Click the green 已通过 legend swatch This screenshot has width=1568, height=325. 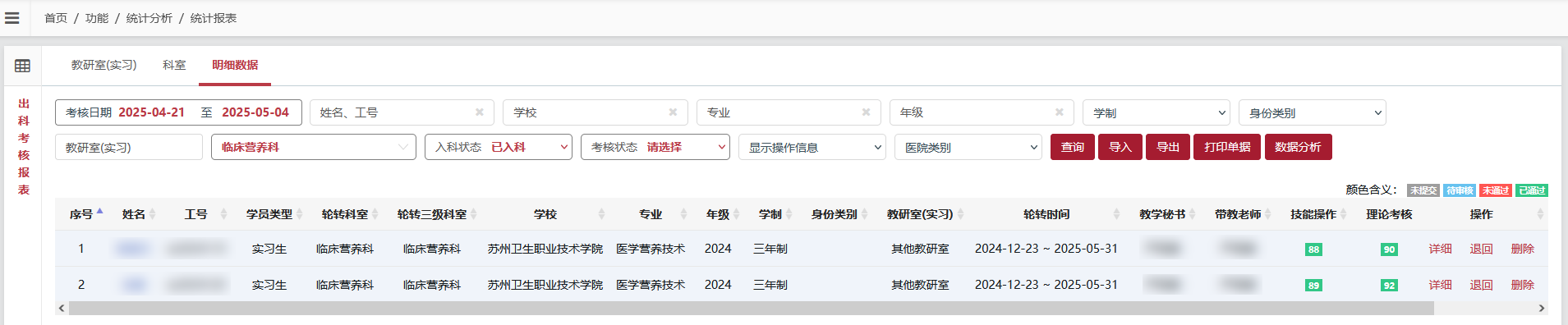click(1532, 190)
